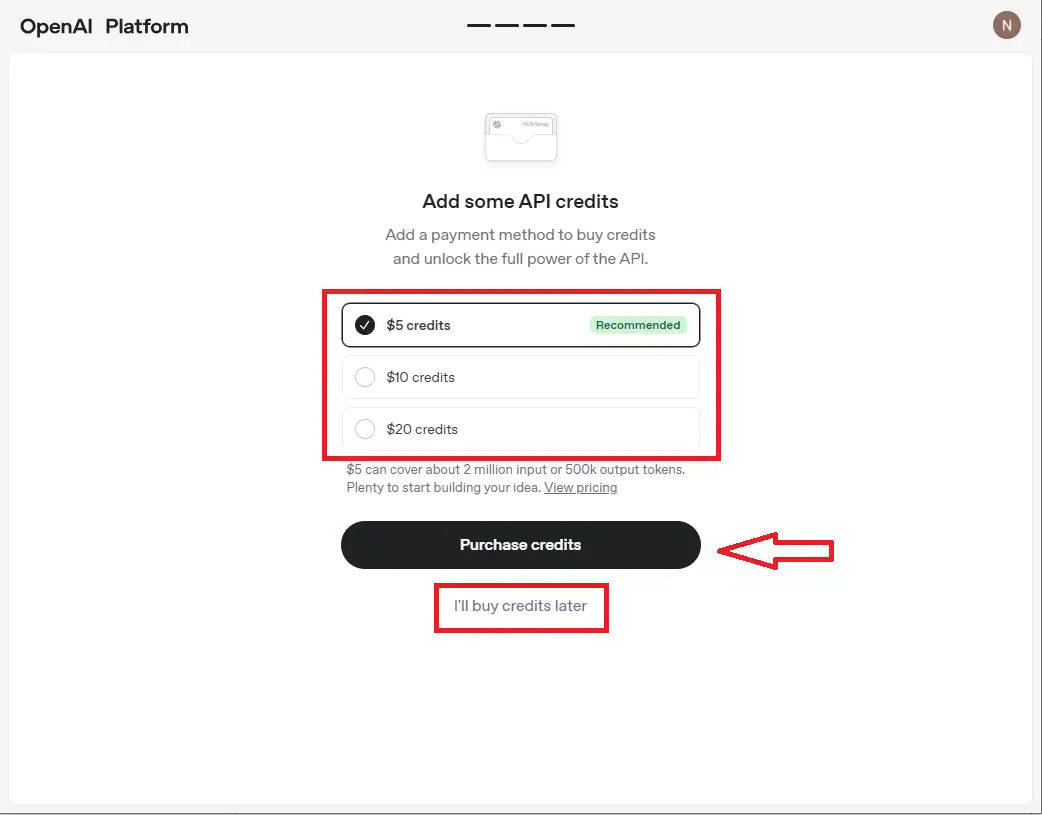This screenshot has width=1042, height=815.
Task: Click the Plenty to start building text
Action: coord(443,488)
